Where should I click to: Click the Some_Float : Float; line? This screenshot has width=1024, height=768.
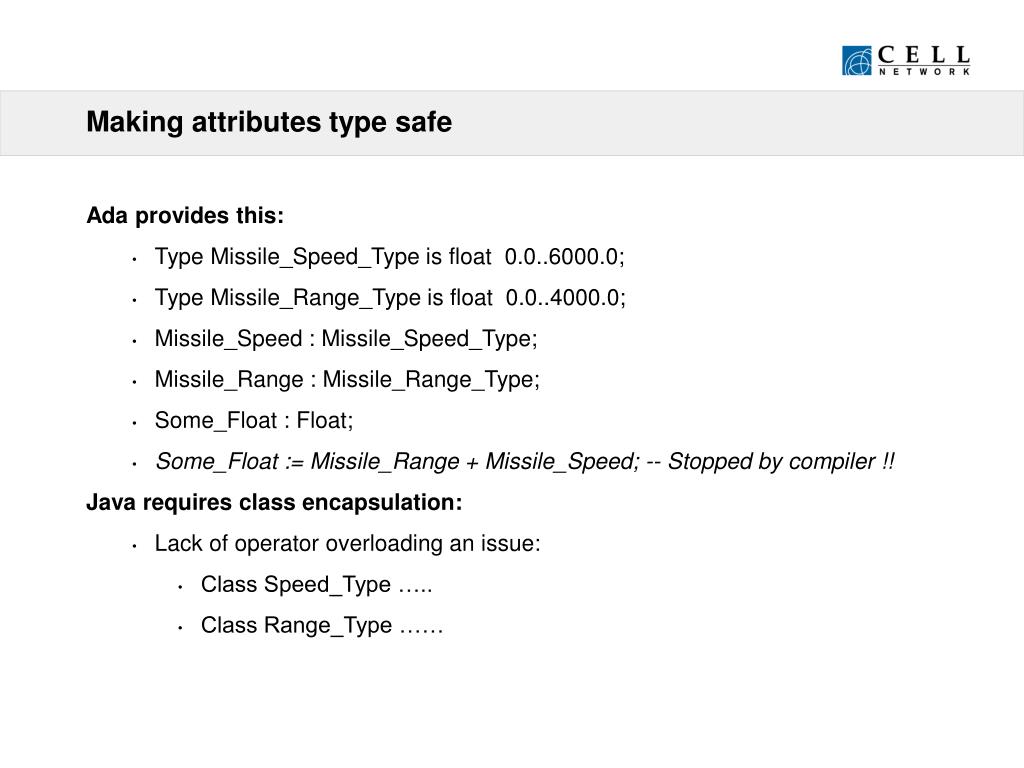(x=253, y=421)
